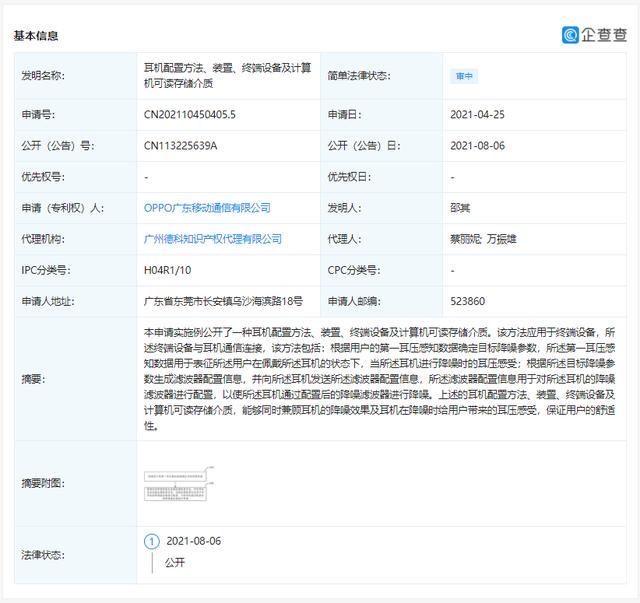Screen dimensions: 640x603
Task: Select the IPC classification H04R1/10
Action: (167, 270)
